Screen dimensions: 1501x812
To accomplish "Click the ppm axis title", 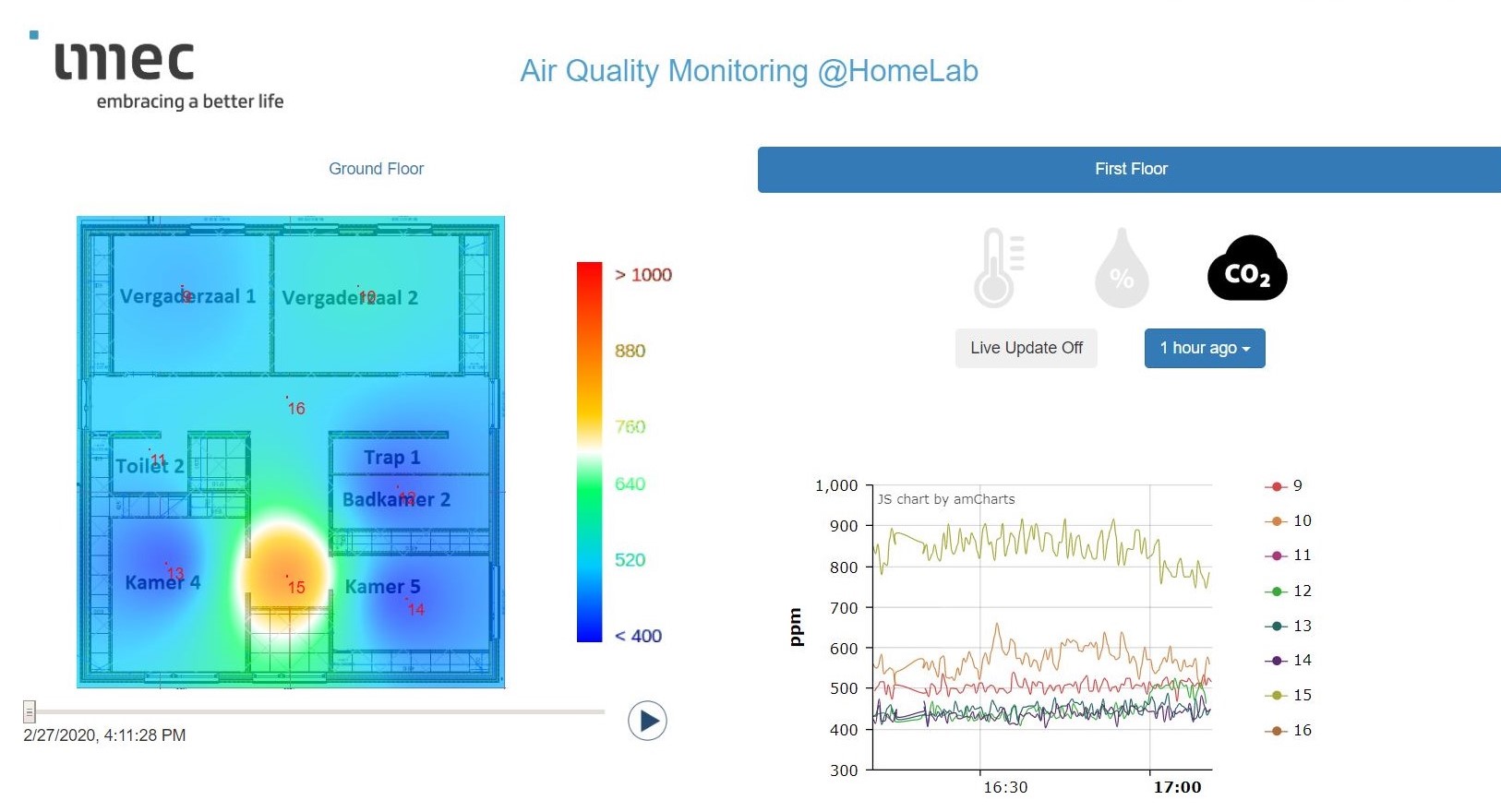I will (x=795, y=627).
